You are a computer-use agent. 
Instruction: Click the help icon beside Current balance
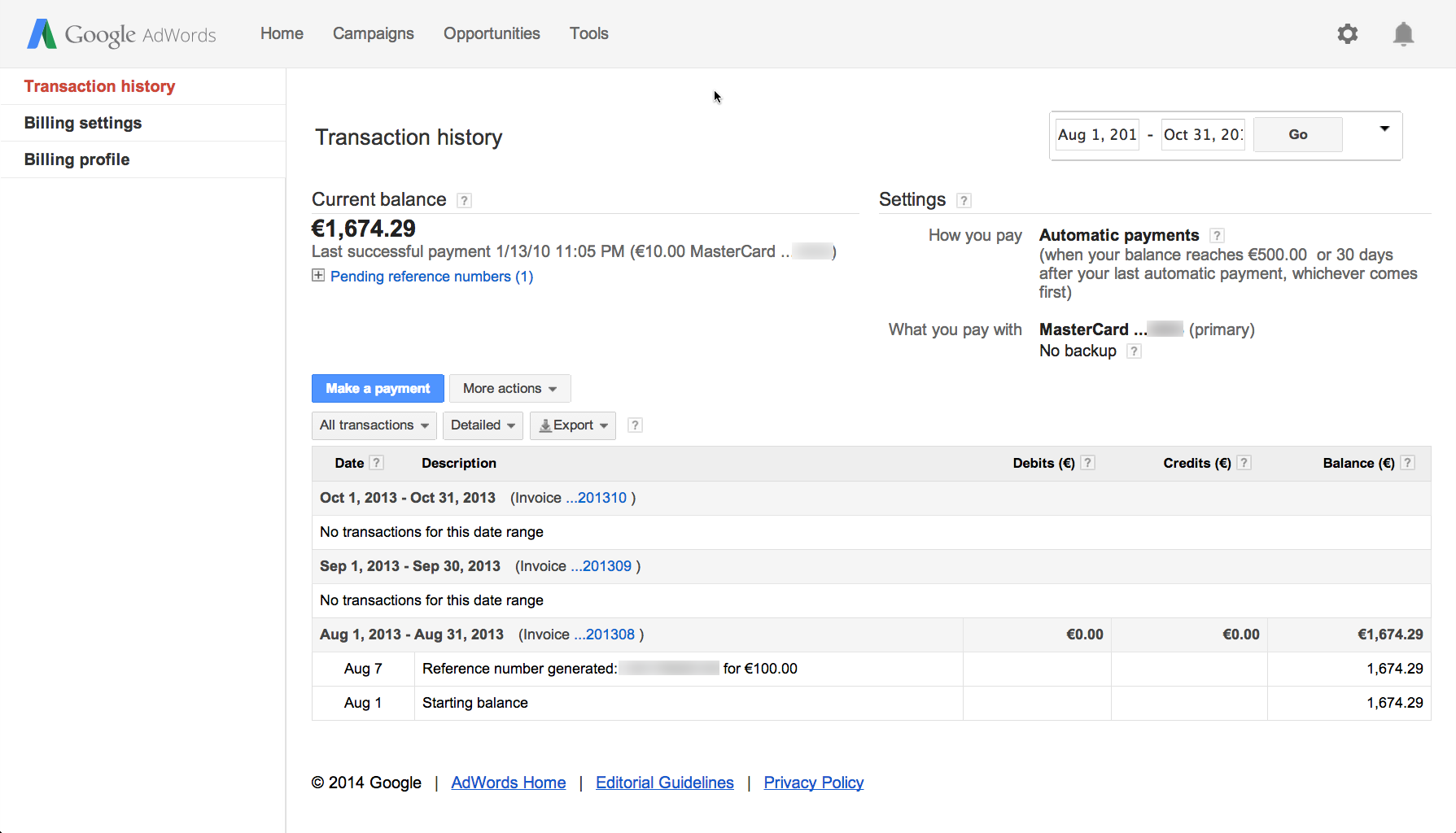(x=464, y=200)
